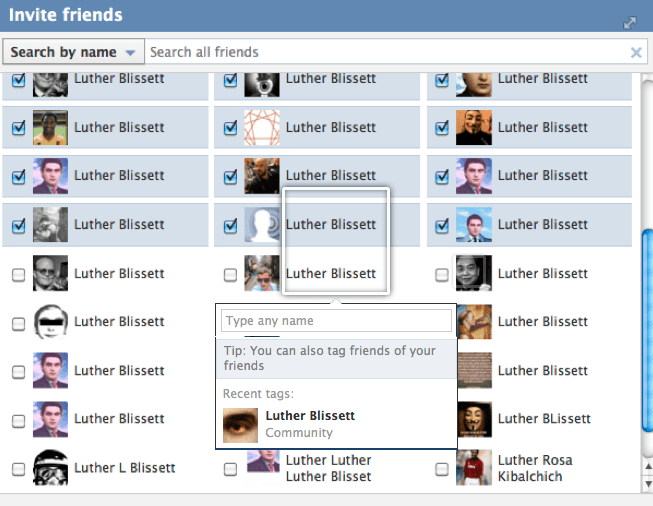The image size is (653, 506).
Task: Clear the friend search with X icon
Action: click(636, 53)
